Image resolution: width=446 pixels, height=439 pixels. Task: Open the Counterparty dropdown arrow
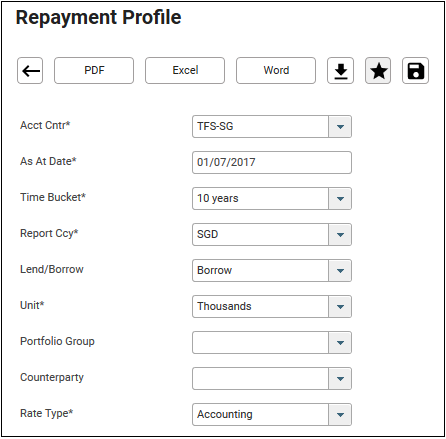[340, 379]
